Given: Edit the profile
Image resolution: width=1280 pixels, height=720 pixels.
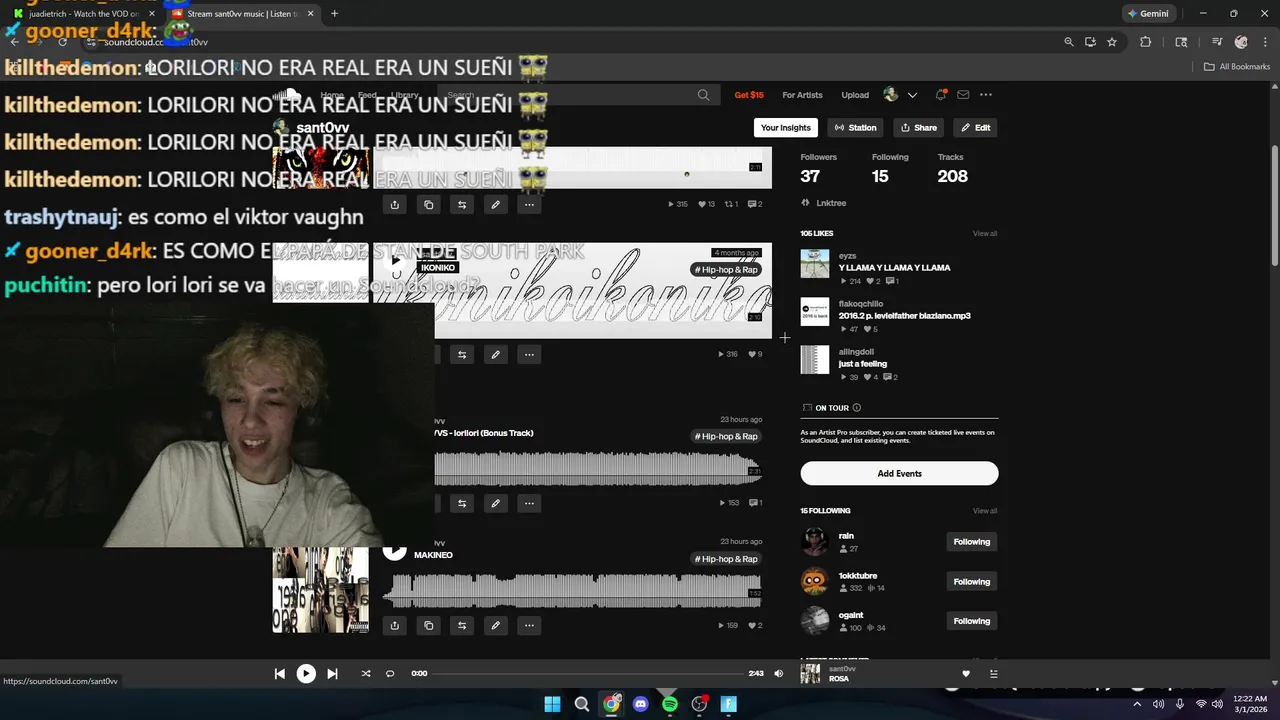Looking at the screenshot, I should pyautogui.click(x=975, y=128).
